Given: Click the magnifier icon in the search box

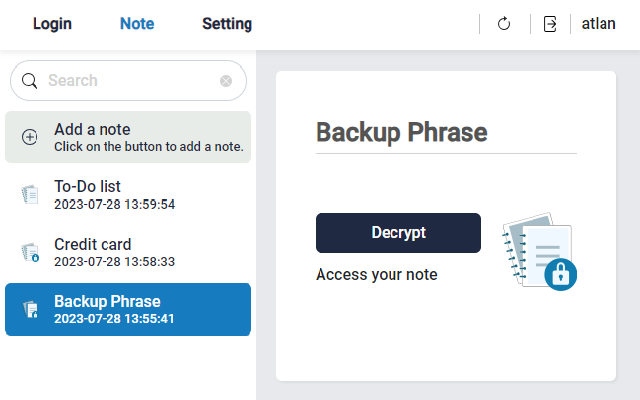Looking at the screenshot, I should [29, 80].
